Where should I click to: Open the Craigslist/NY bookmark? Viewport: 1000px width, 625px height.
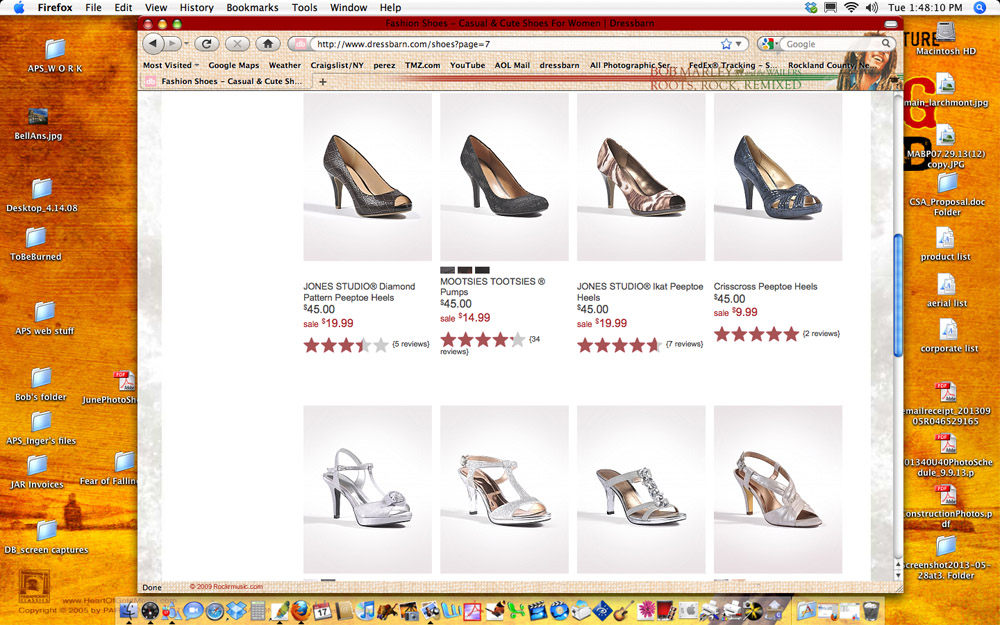coord(337,65)
